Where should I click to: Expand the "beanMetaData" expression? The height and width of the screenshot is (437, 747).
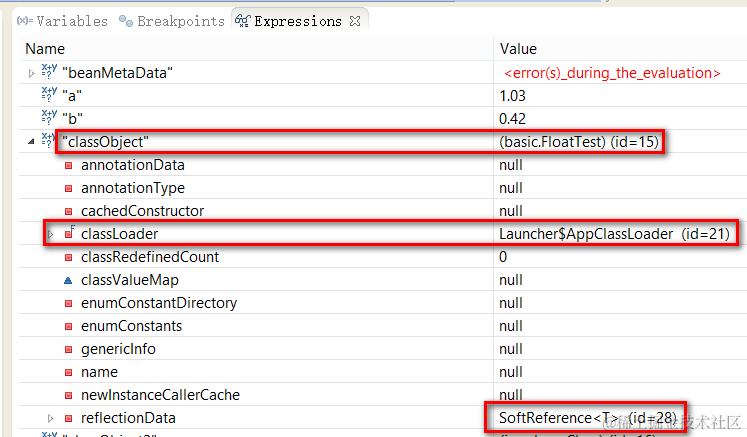tap(31, 73)
